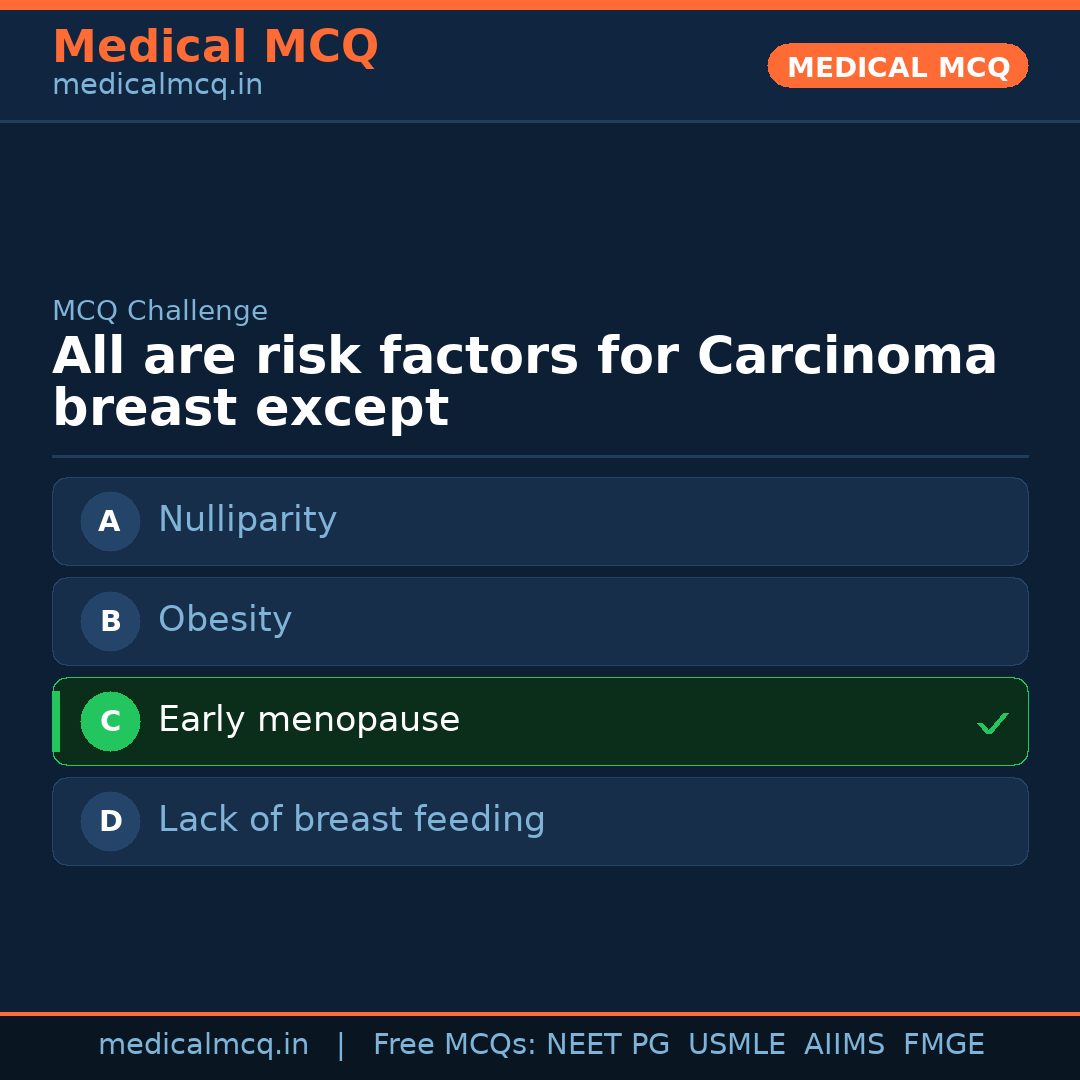Click AIIMS in the footer
Screen dimensions: 1080x1080
click(x=844, y=1045)
